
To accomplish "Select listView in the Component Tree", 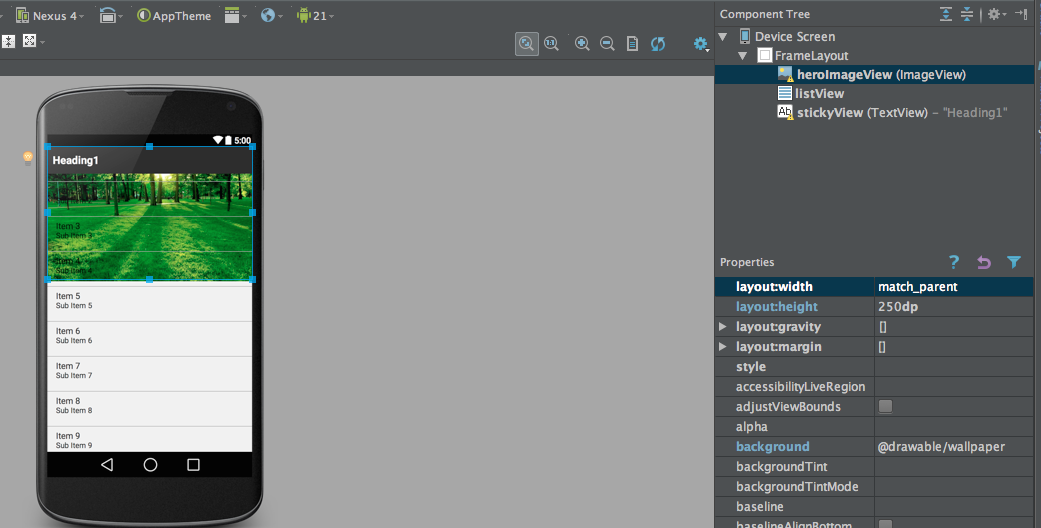I will 818,93.
